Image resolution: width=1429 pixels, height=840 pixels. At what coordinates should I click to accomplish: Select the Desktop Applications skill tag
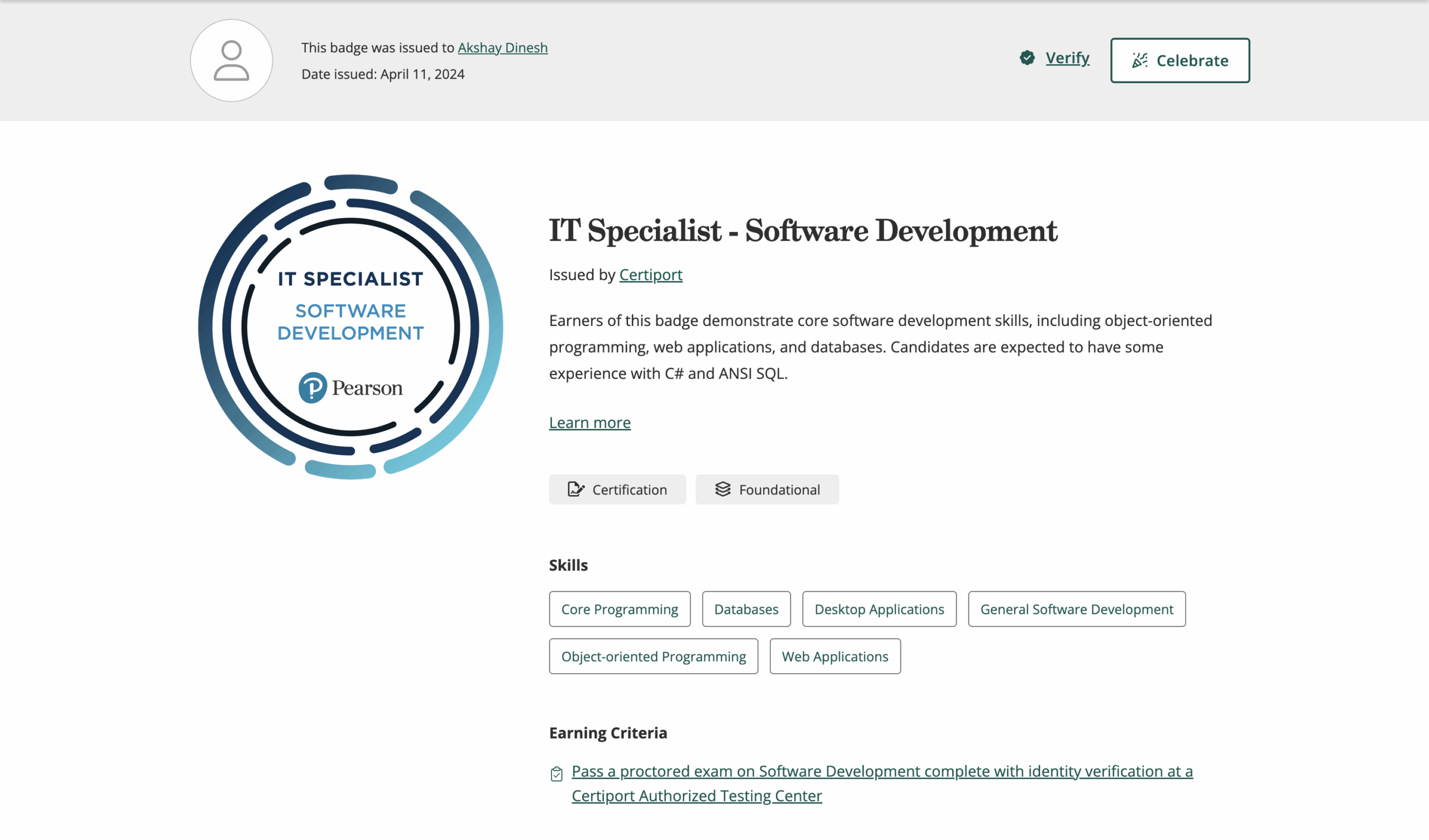click(880, 609)
